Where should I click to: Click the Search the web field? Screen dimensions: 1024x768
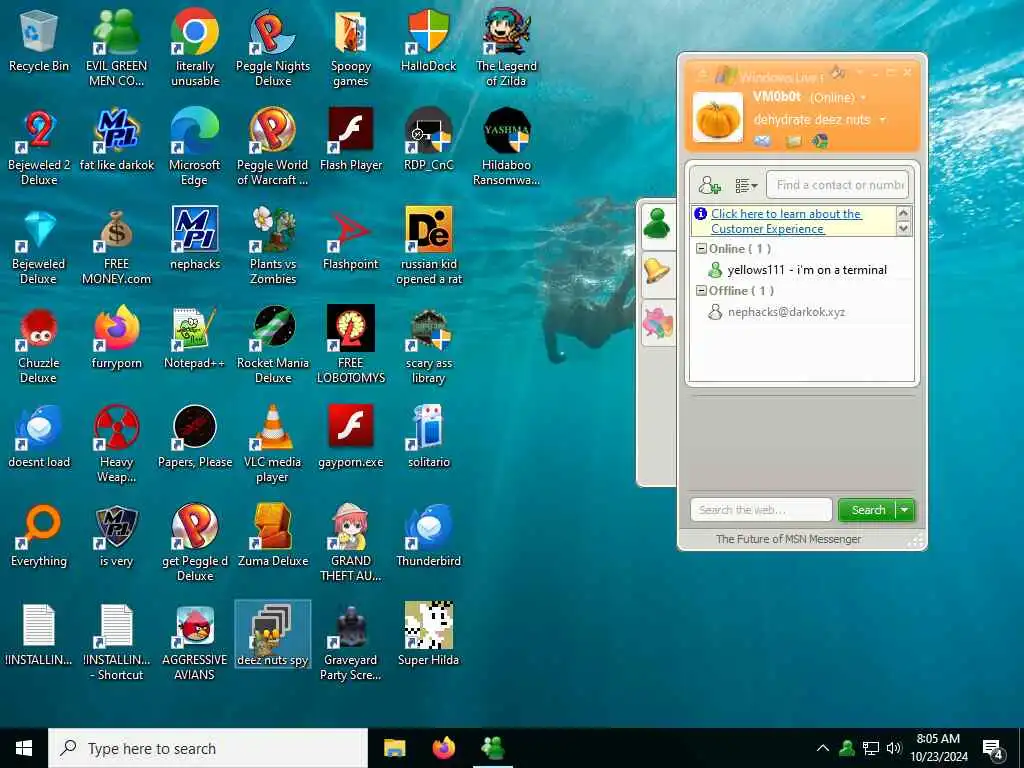pyautogui.click(x=761, y=510)
